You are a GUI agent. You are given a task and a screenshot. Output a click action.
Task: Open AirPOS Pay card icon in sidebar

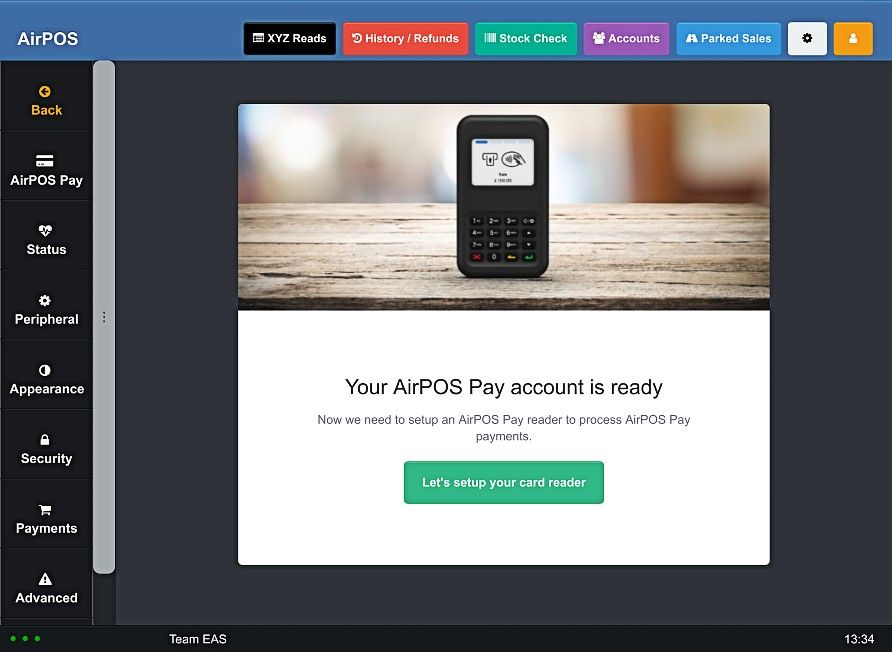[x=44, y=161]
